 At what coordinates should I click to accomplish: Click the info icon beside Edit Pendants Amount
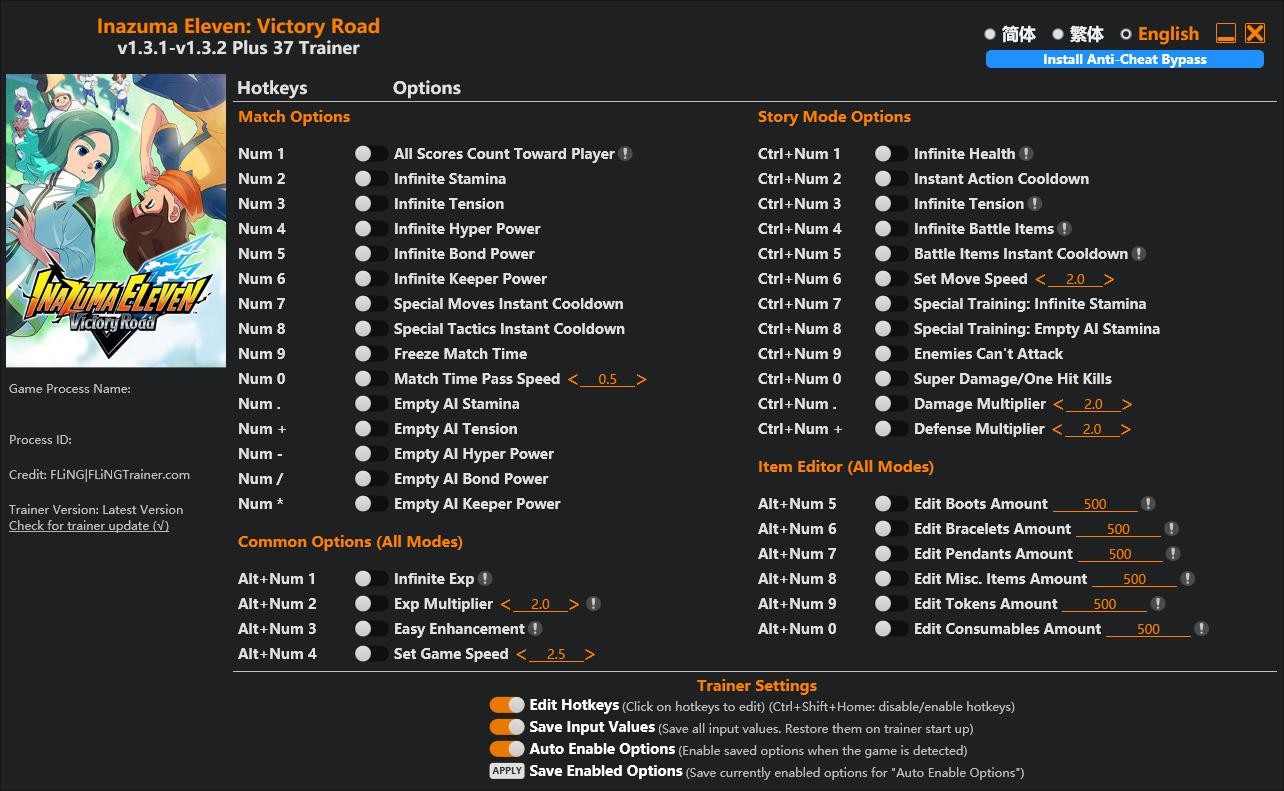tap(1173, 554)
